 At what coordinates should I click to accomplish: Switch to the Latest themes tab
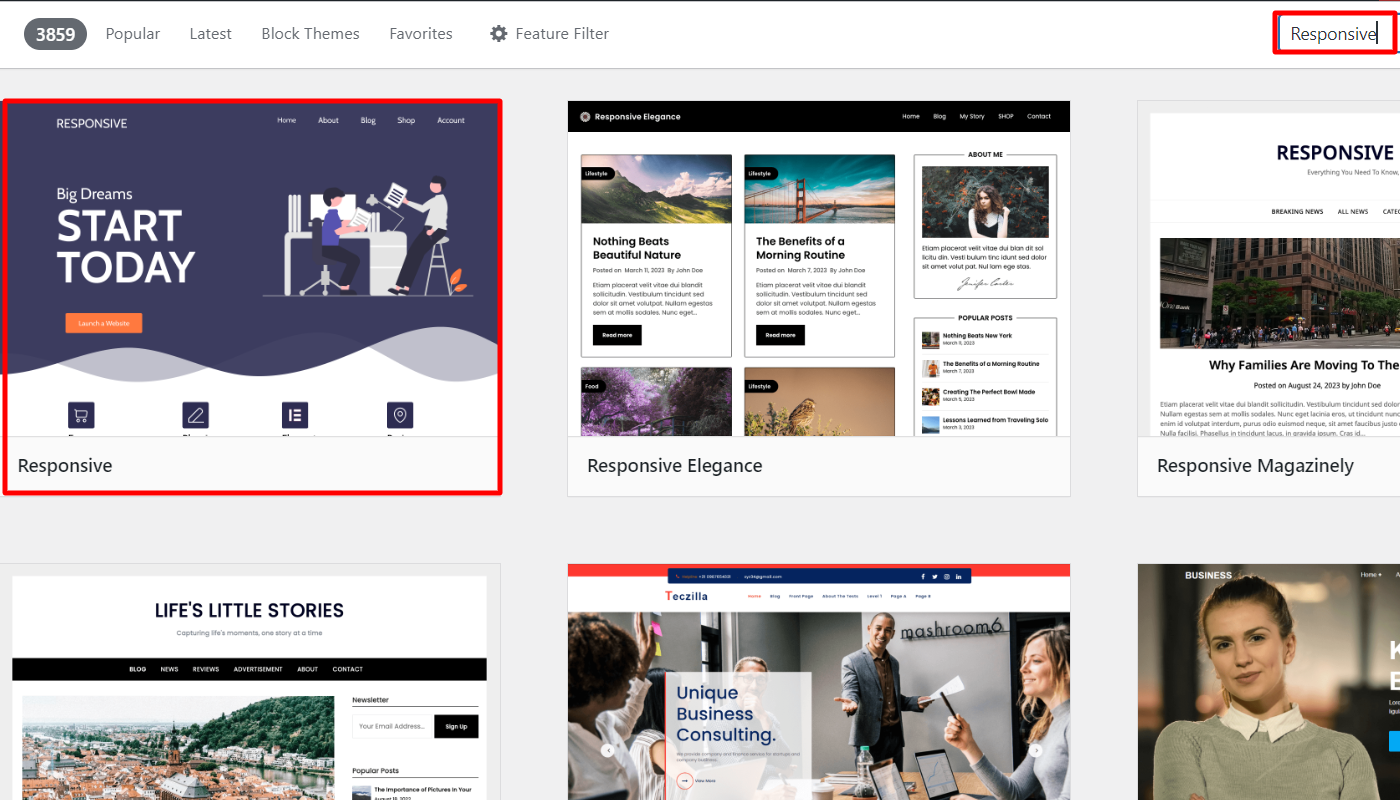coord(210,33)
